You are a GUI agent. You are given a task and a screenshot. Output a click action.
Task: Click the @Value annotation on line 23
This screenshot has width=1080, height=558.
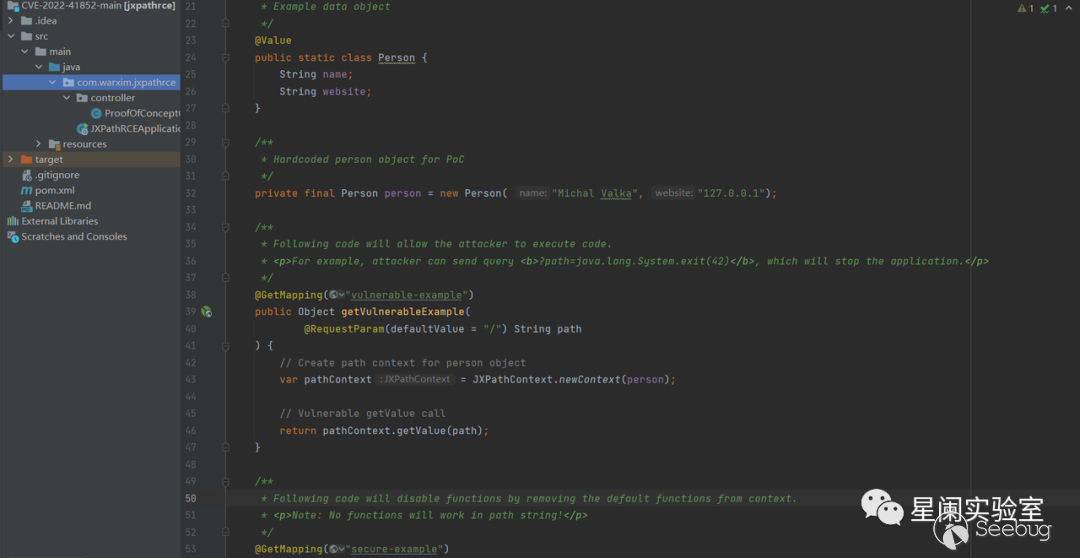[x=273, y=41]
